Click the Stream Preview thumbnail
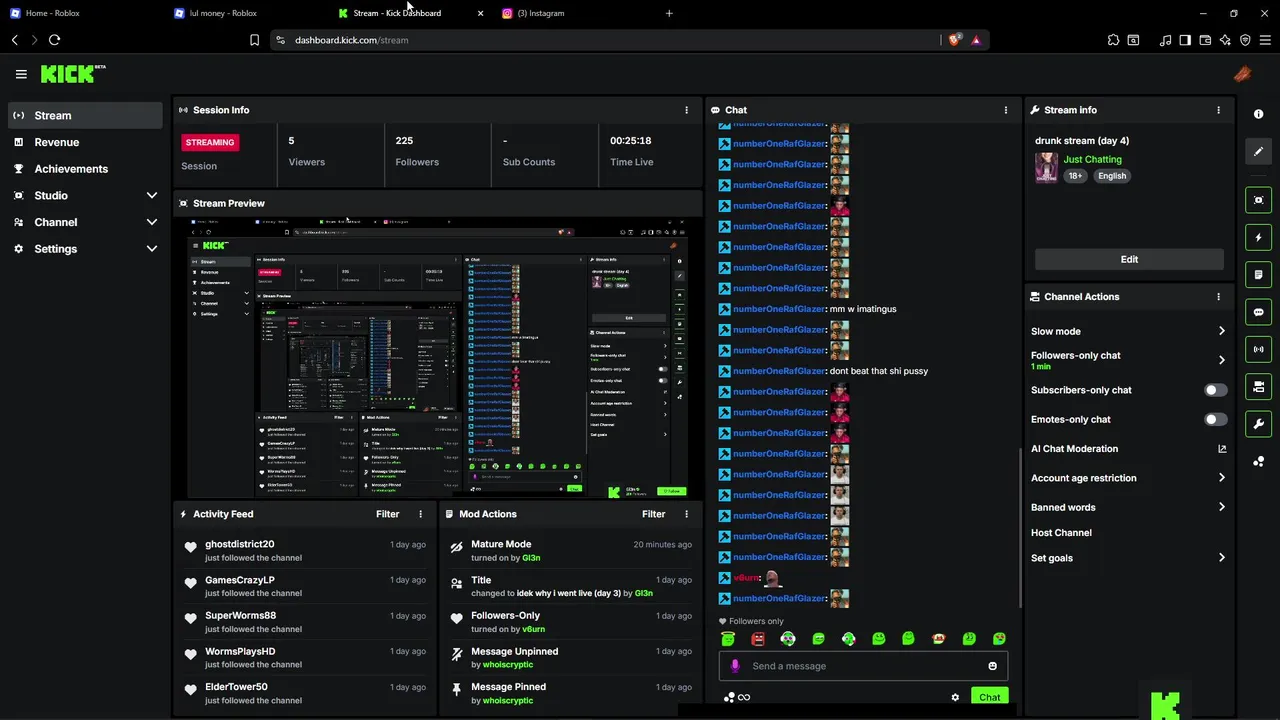The image size is (1280, 720). (x=438, y=357)
